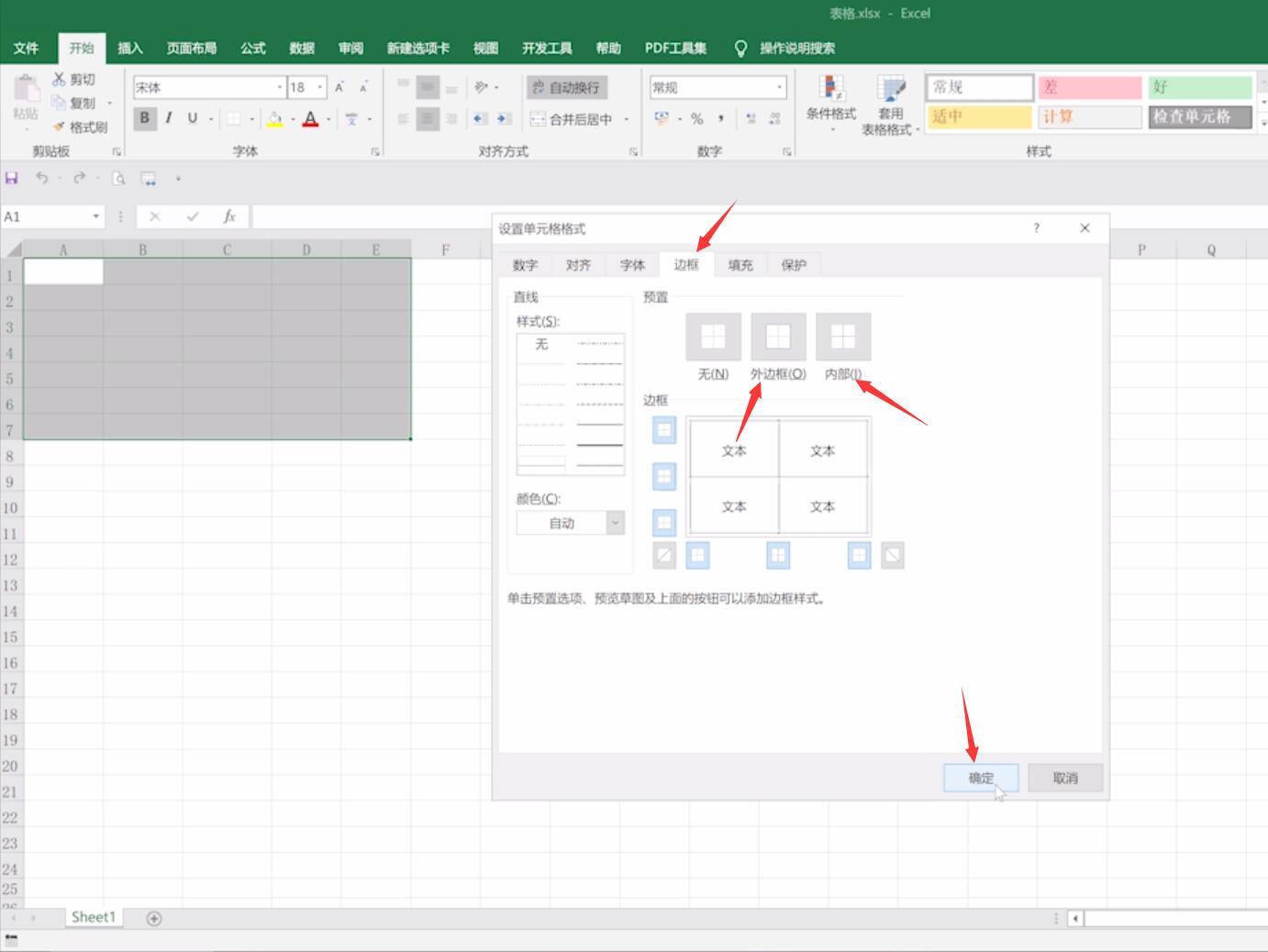The height and width of the screenshot is (952, 1268).
Task: Click the 剪切 cut icon
Action: click(59, 79)
